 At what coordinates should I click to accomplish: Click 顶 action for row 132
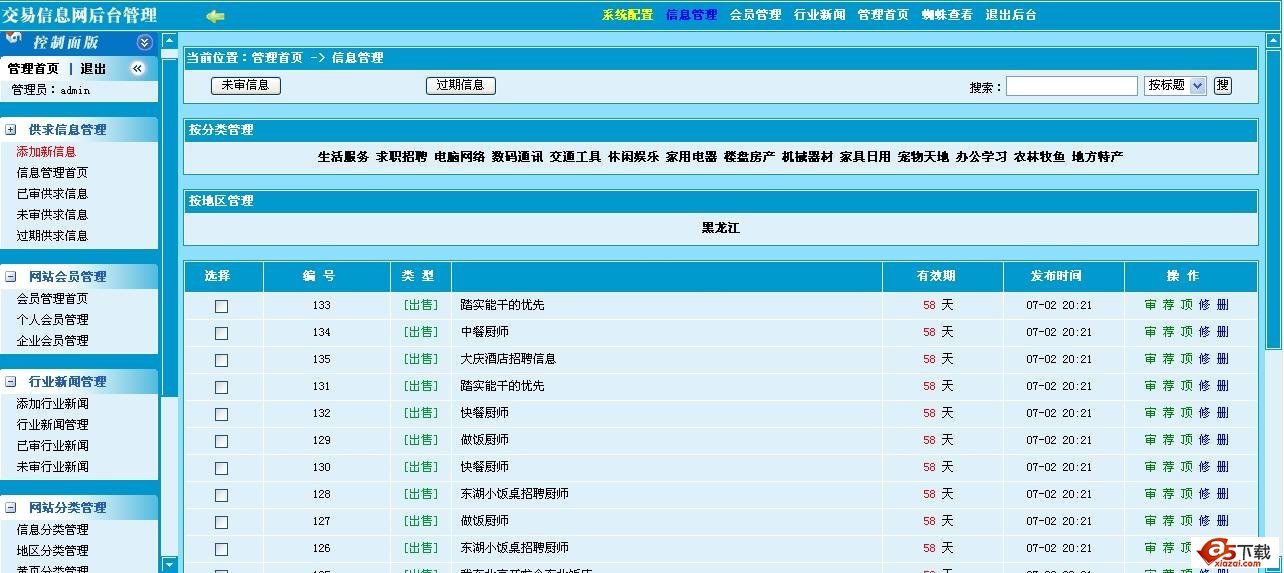point(1187,413)
